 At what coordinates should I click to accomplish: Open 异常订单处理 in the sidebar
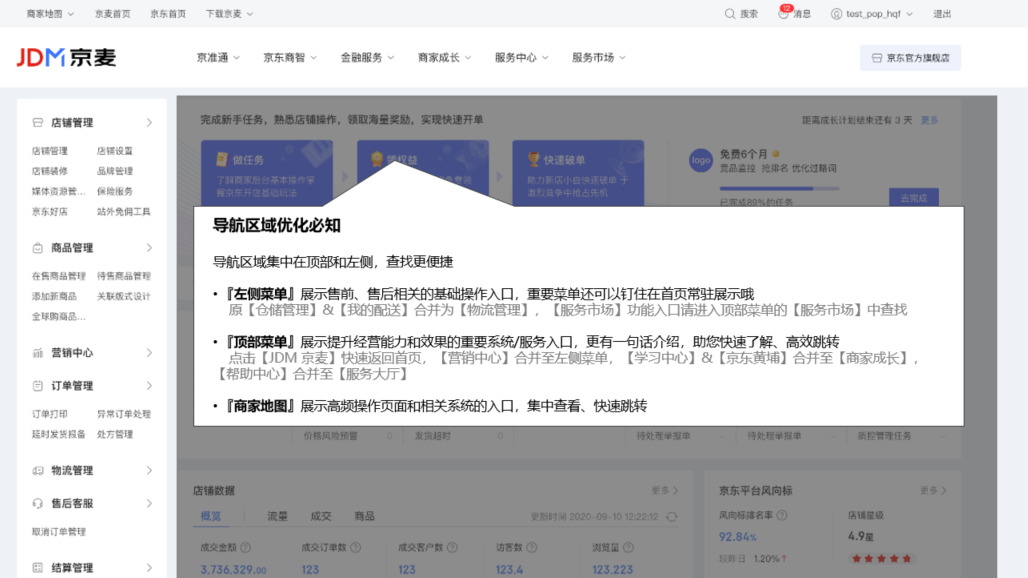pos(124,414)
